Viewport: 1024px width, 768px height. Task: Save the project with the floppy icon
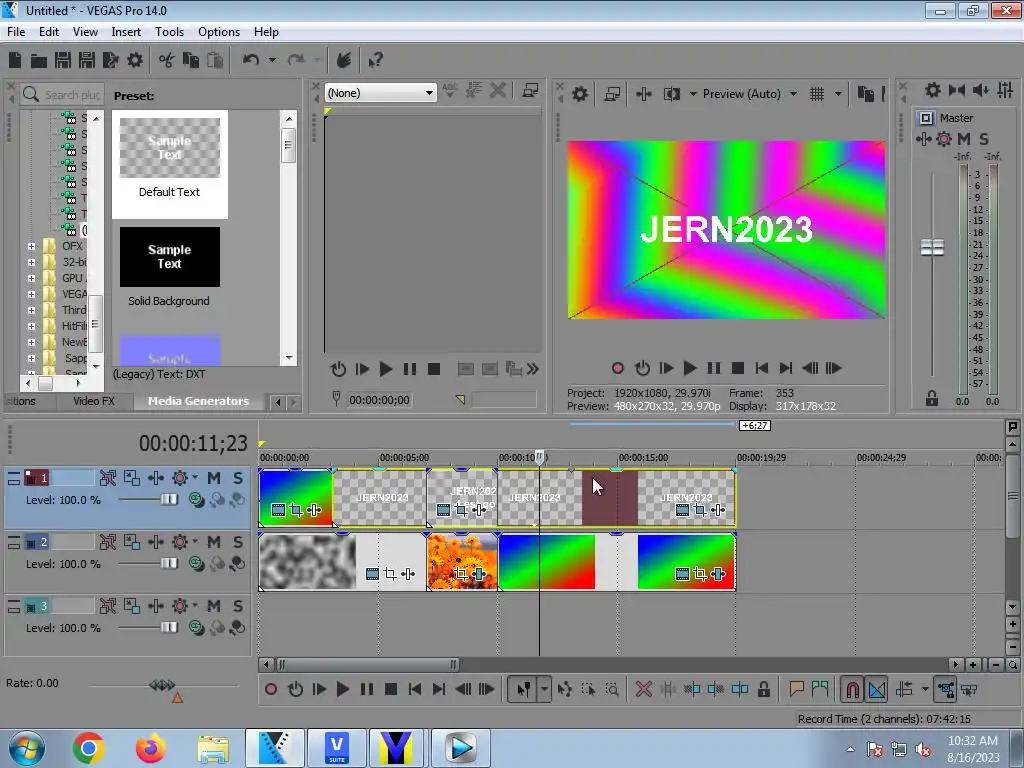click(x=63, y=60)
